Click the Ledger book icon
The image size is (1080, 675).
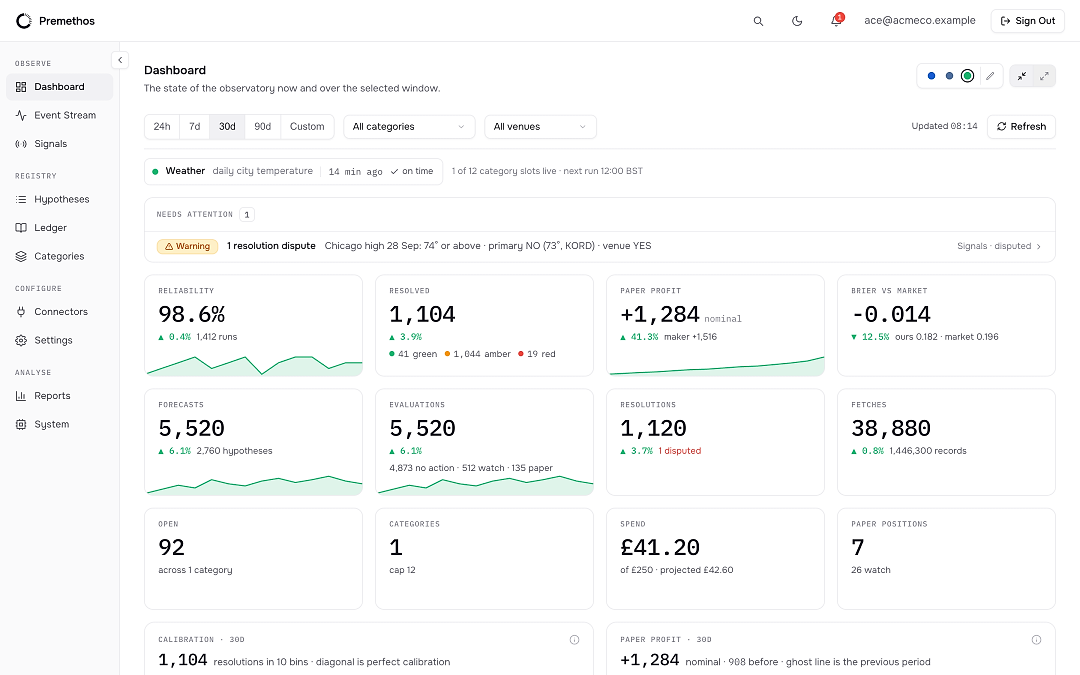pos(21,227)
